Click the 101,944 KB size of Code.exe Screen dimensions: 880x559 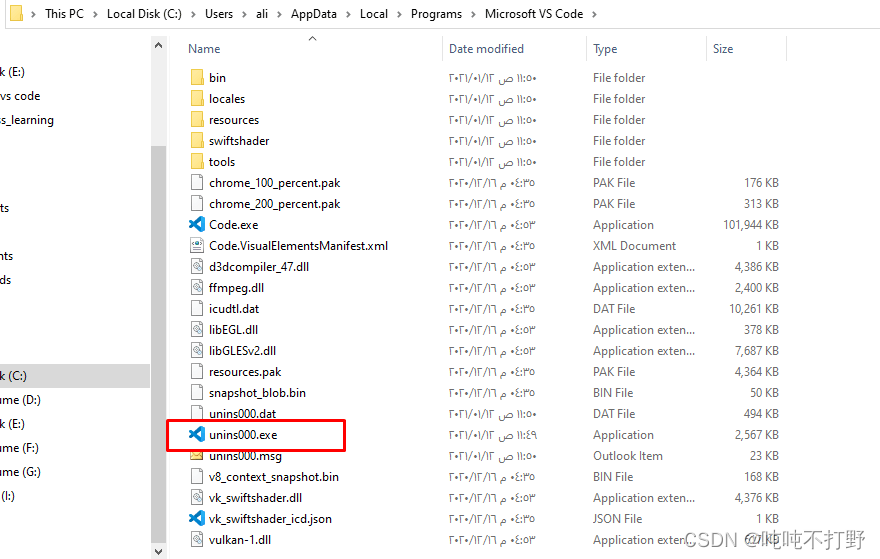(750, 225)
